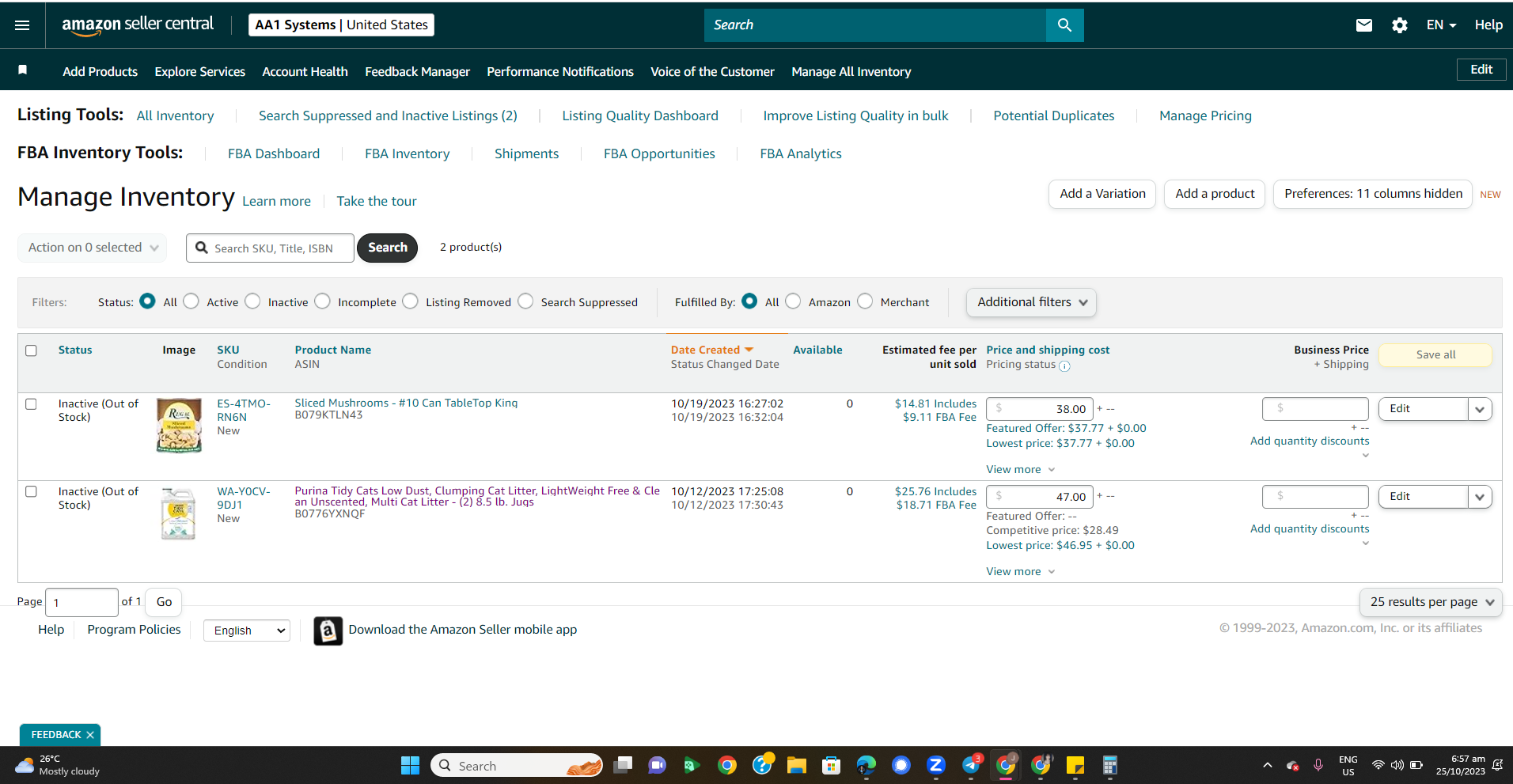Open Search Suppressed and Inactive Listings link
Viewport: 1513px width, 784px height.
pyautogui.click(x=388, y=116)
